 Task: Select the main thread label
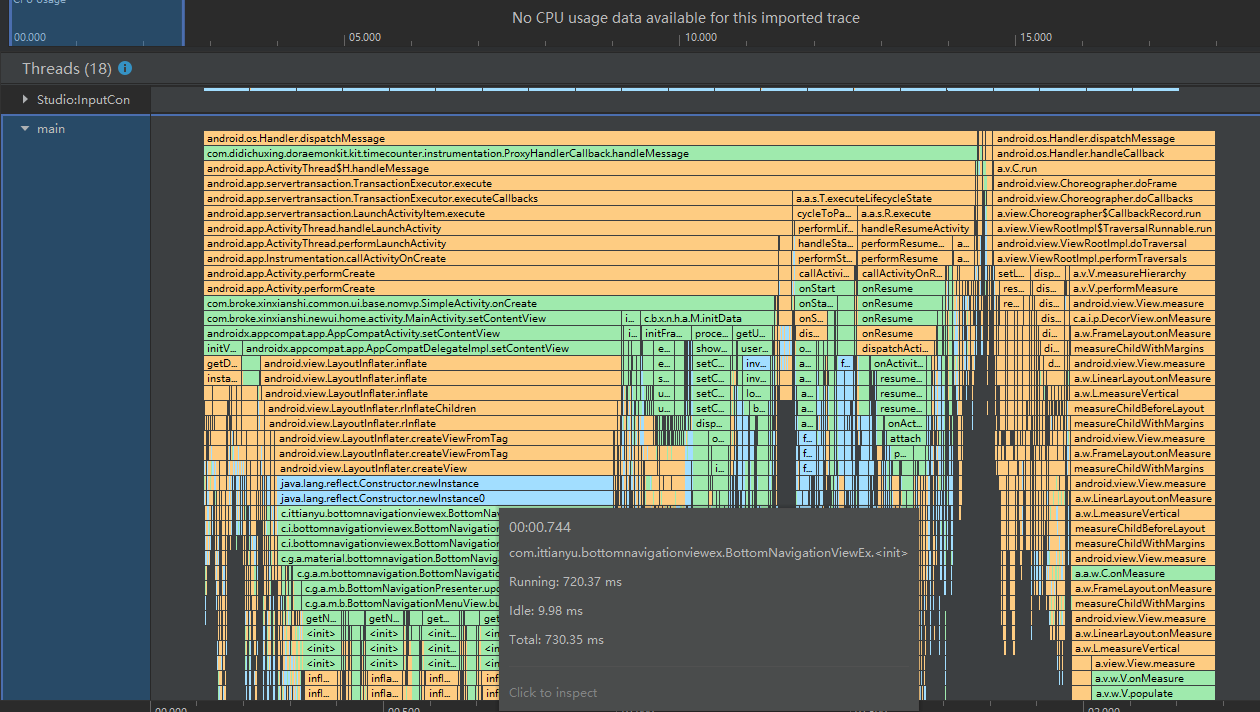click(51, 129)
